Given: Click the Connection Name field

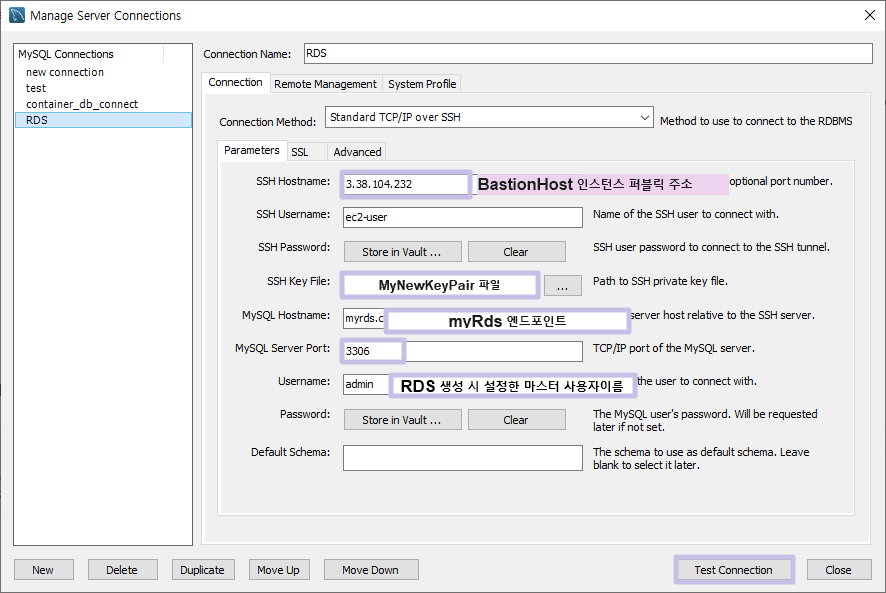Looking at the screenshot, I should pyautogui.click(x=588, y=54).
